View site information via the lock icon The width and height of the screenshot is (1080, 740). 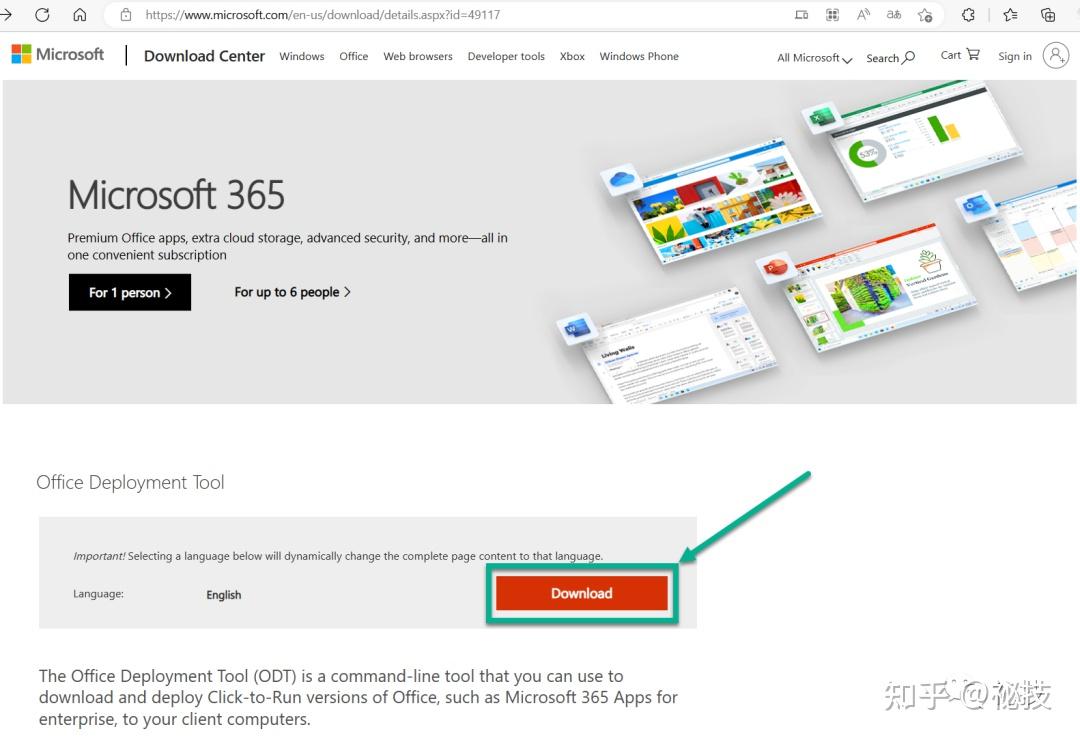click(x=126, y=14)
